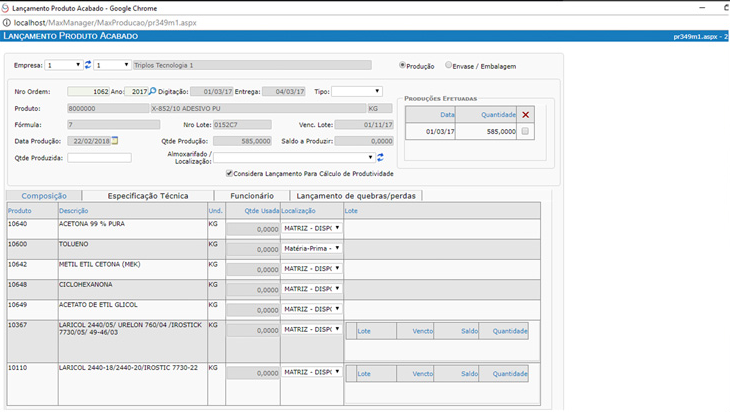
Task: Go to Lançamento de quebras/perdas tab
Action: tap(357, 196)
